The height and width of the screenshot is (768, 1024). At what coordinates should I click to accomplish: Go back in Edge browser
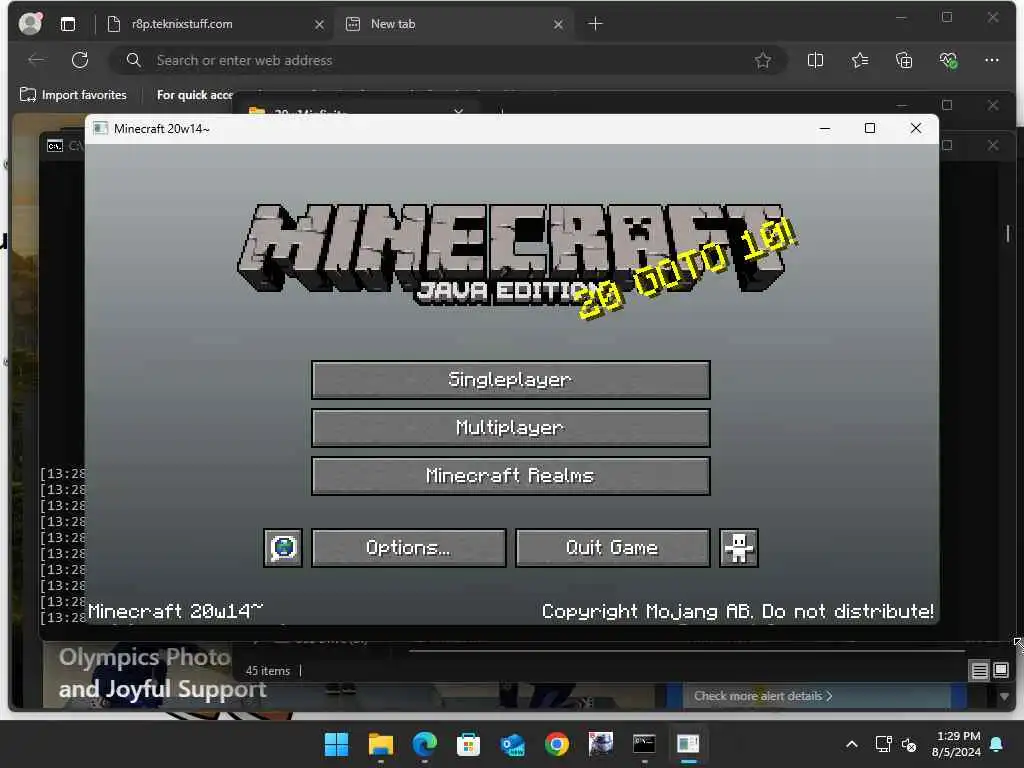(37, 60)
